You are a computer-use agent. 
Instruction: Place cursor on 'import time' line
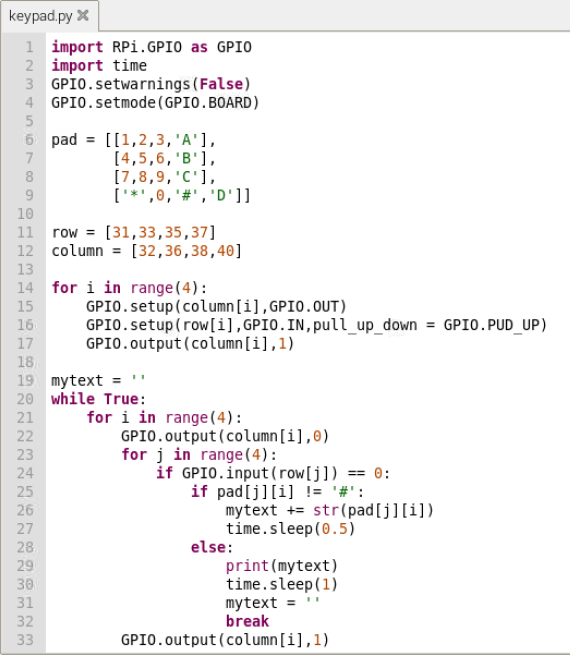coord(99,66)
